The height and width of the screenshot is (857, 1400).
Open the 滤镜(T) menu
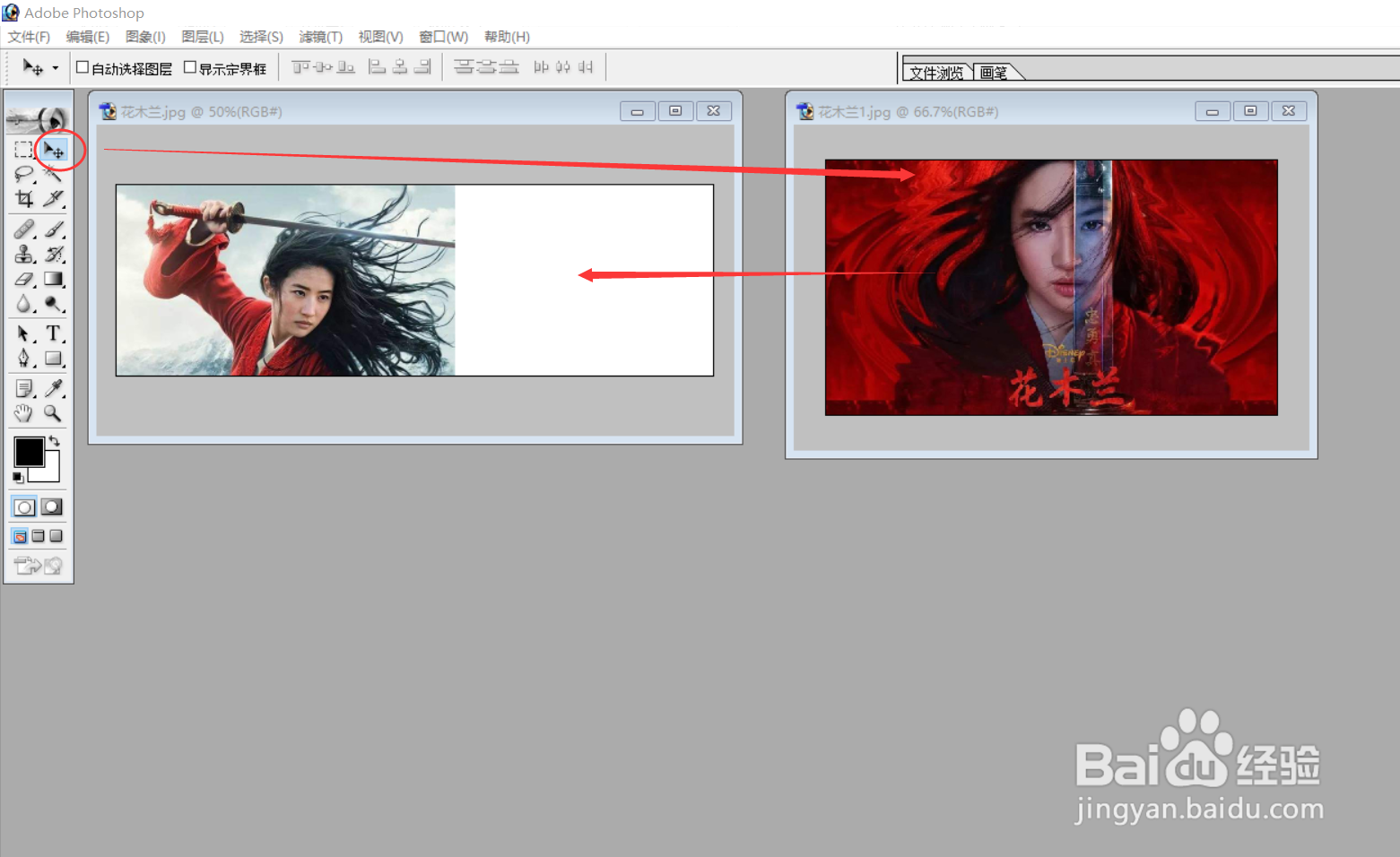coord(321,37)
